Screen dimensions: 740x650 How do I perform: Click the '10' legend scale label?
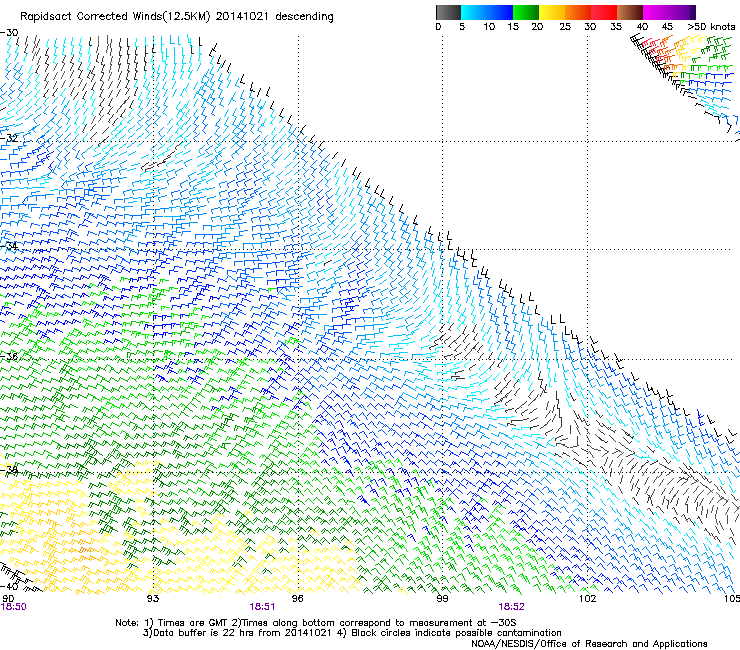pos(489,27)
